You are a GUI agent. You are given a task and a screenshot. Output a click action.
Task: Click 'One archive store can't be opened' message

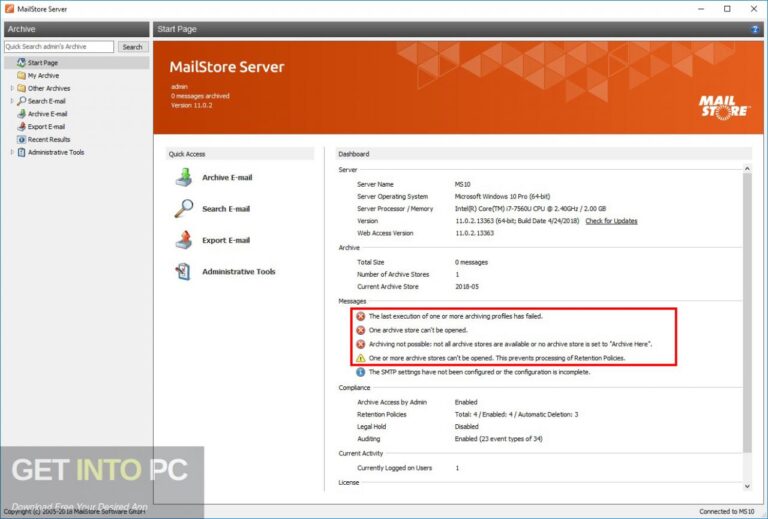pyautogui.click(x=418, y=330)
